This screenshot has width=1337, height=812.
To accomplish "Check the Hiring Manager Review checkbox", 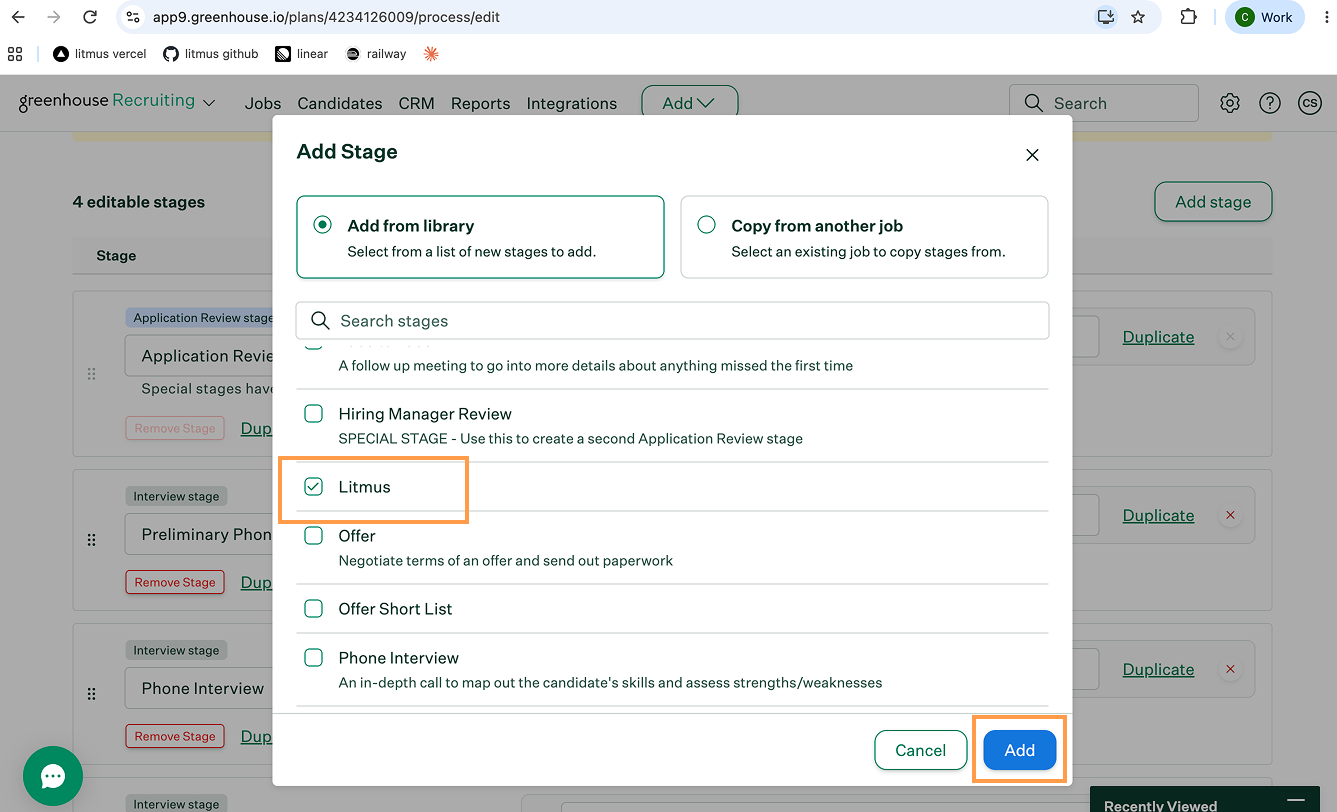I will pos(314,414).
